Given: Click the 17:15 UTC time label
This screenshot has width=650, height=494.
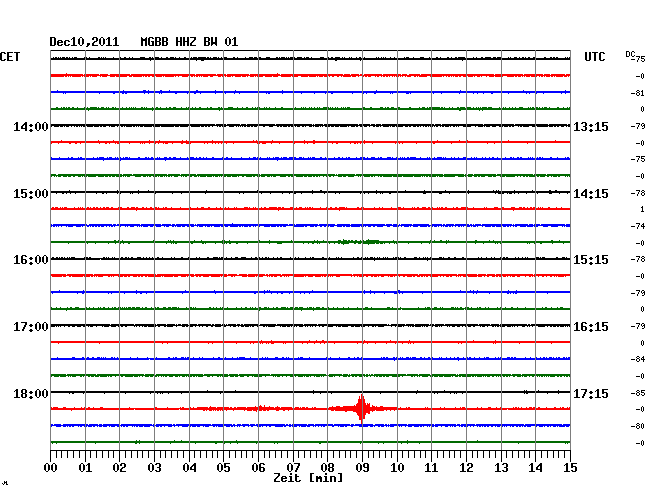Looking at the screenshot, I should (591, 393).
